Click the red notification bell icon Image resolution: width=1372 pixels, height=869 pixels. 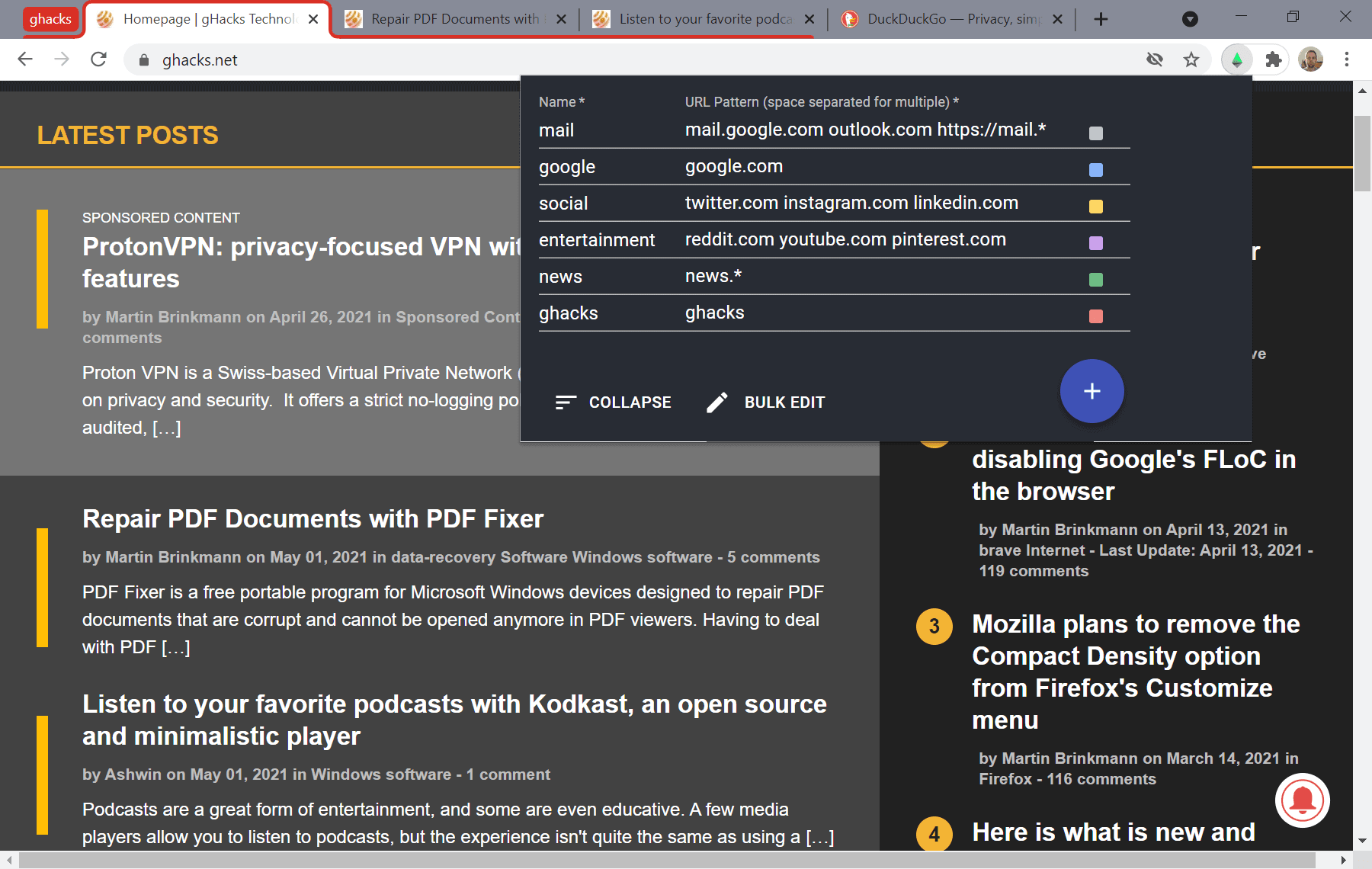tap(1302, 800)
